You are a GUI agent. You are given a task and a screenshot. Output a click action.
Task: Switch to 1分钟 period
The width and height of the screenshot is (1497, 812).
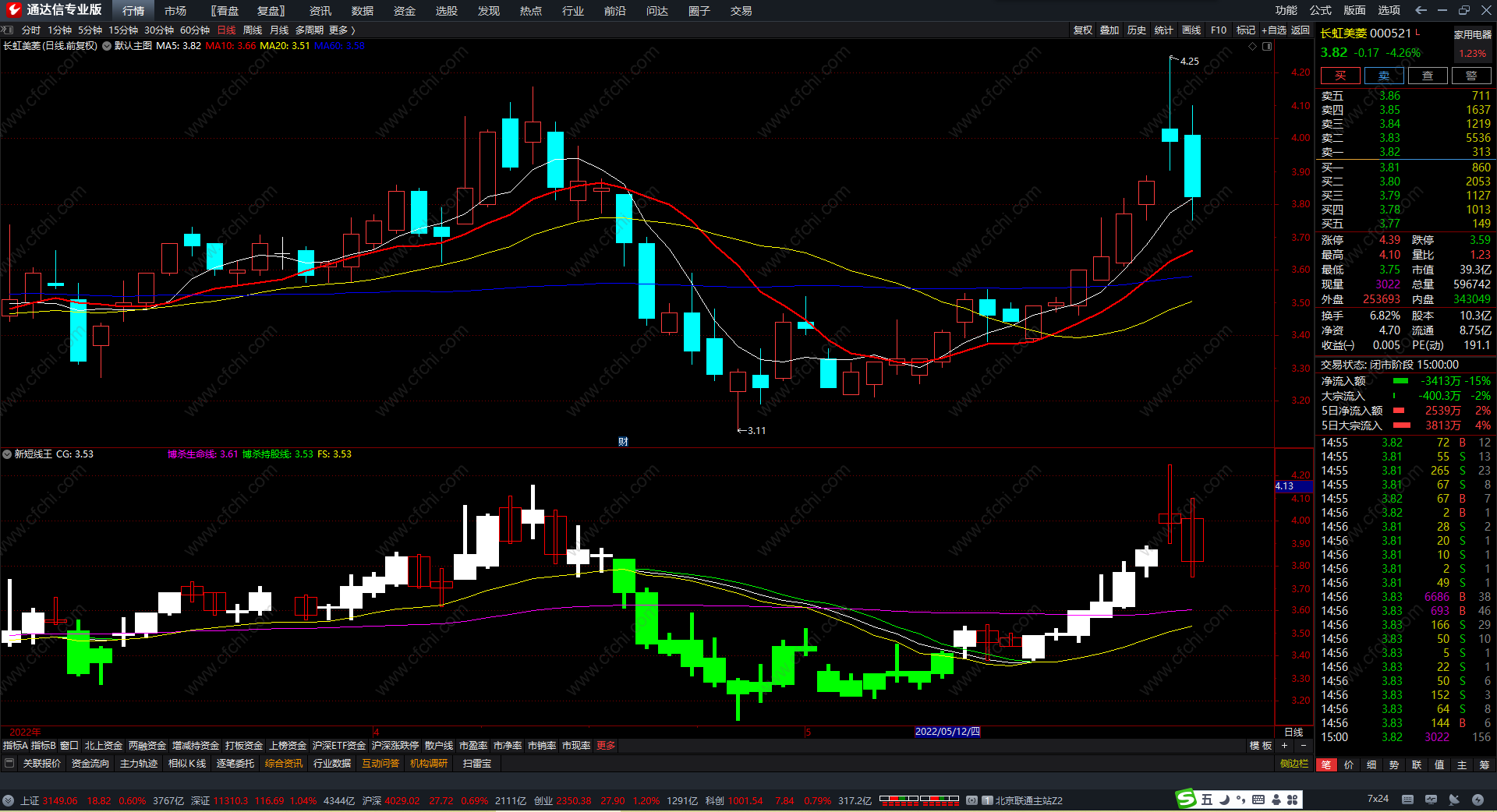tap(60, 30)
